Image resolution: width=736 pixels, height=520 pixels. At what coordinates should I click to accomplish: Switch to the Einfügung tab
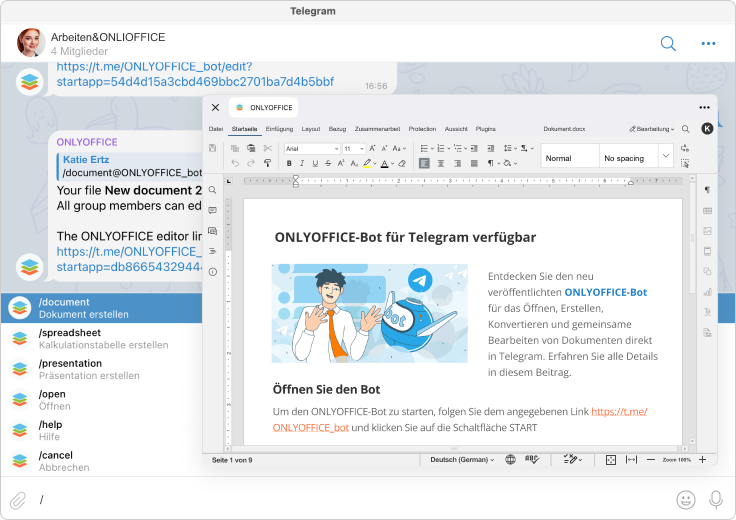[279, 129]
